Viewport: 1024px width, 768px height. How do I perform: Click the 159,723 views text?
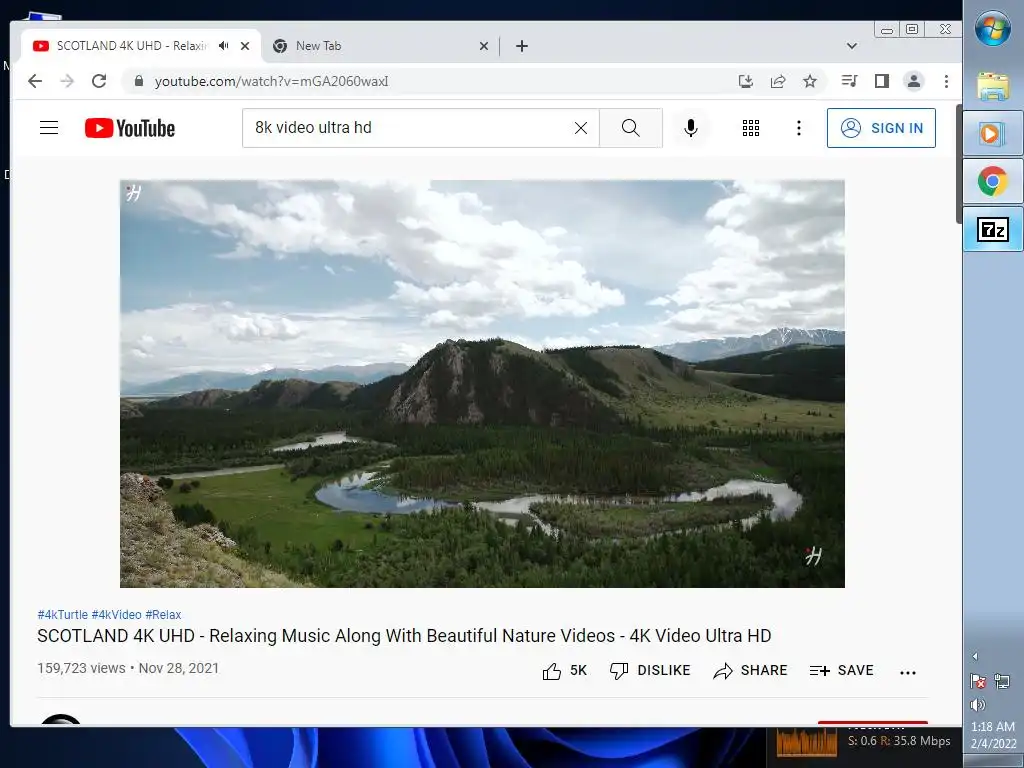(82, 668)
